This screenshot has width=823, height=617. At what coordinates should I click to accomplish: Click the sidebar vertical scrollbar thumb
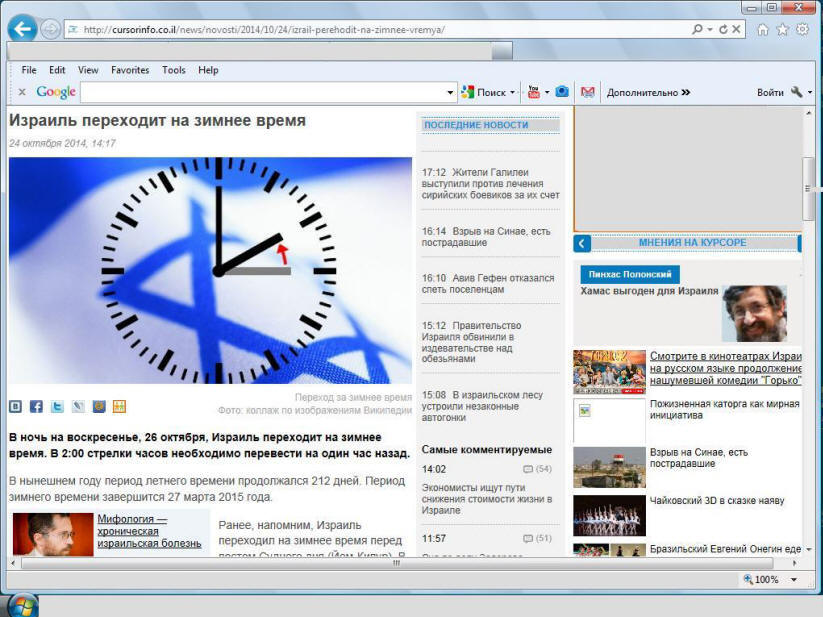click(x=808, y=189)
